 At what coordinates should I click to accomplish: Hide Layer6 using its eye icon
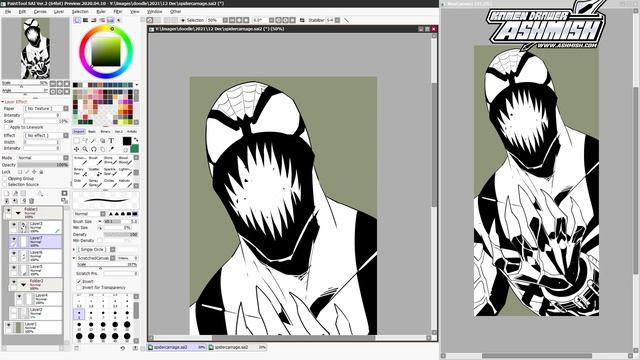14,253
